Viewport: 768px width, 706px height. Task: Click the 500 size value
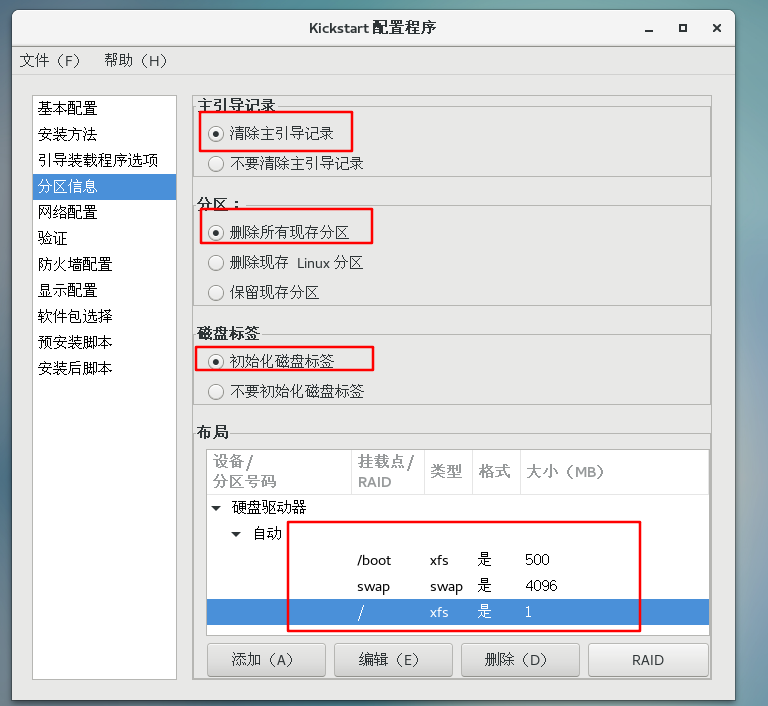(537, 560)
